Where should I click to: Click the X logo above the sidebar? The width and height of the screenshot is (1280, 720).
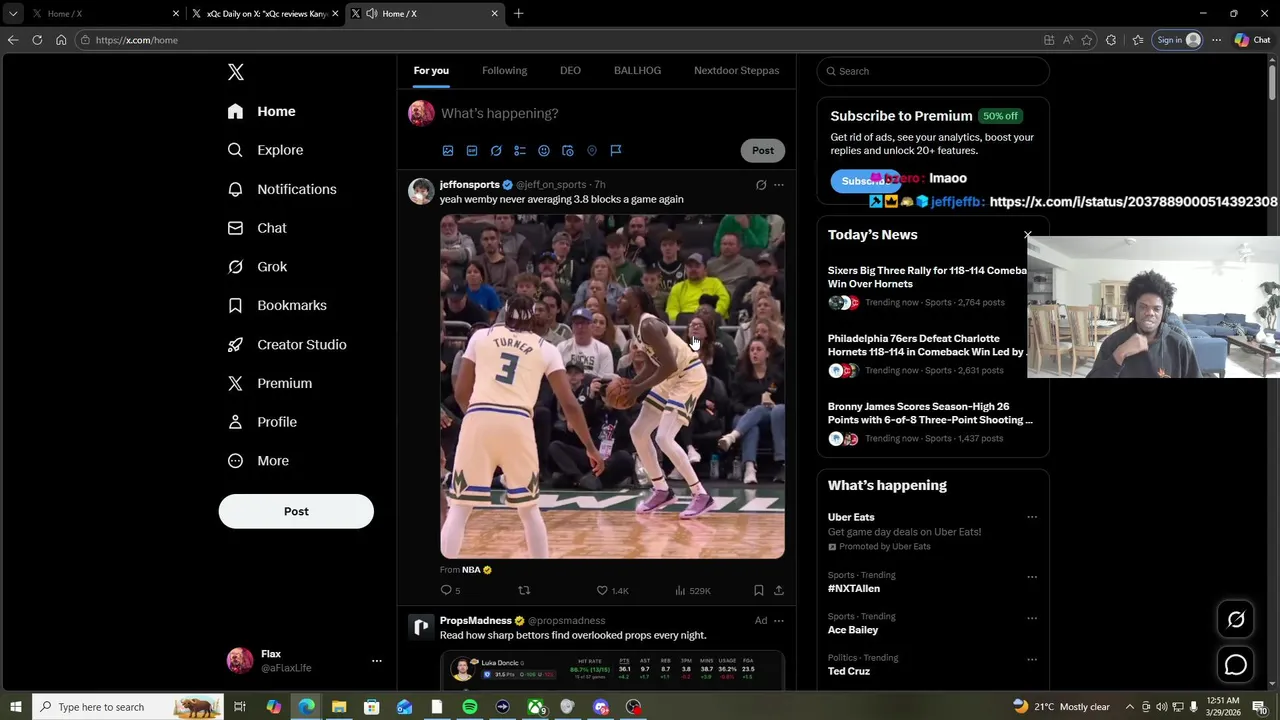coord(236,72)
